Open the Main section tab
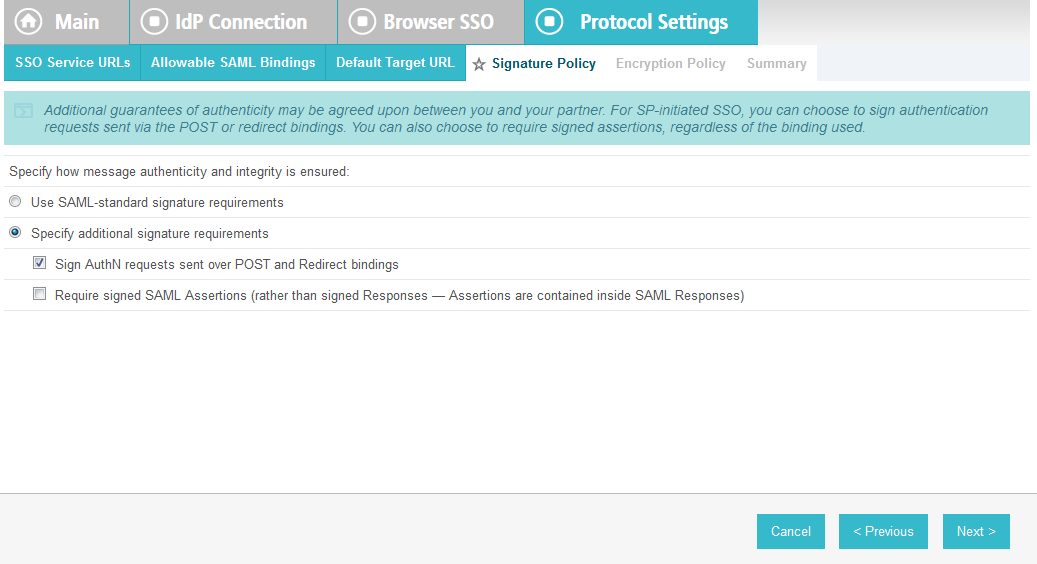 coord(66,22)
